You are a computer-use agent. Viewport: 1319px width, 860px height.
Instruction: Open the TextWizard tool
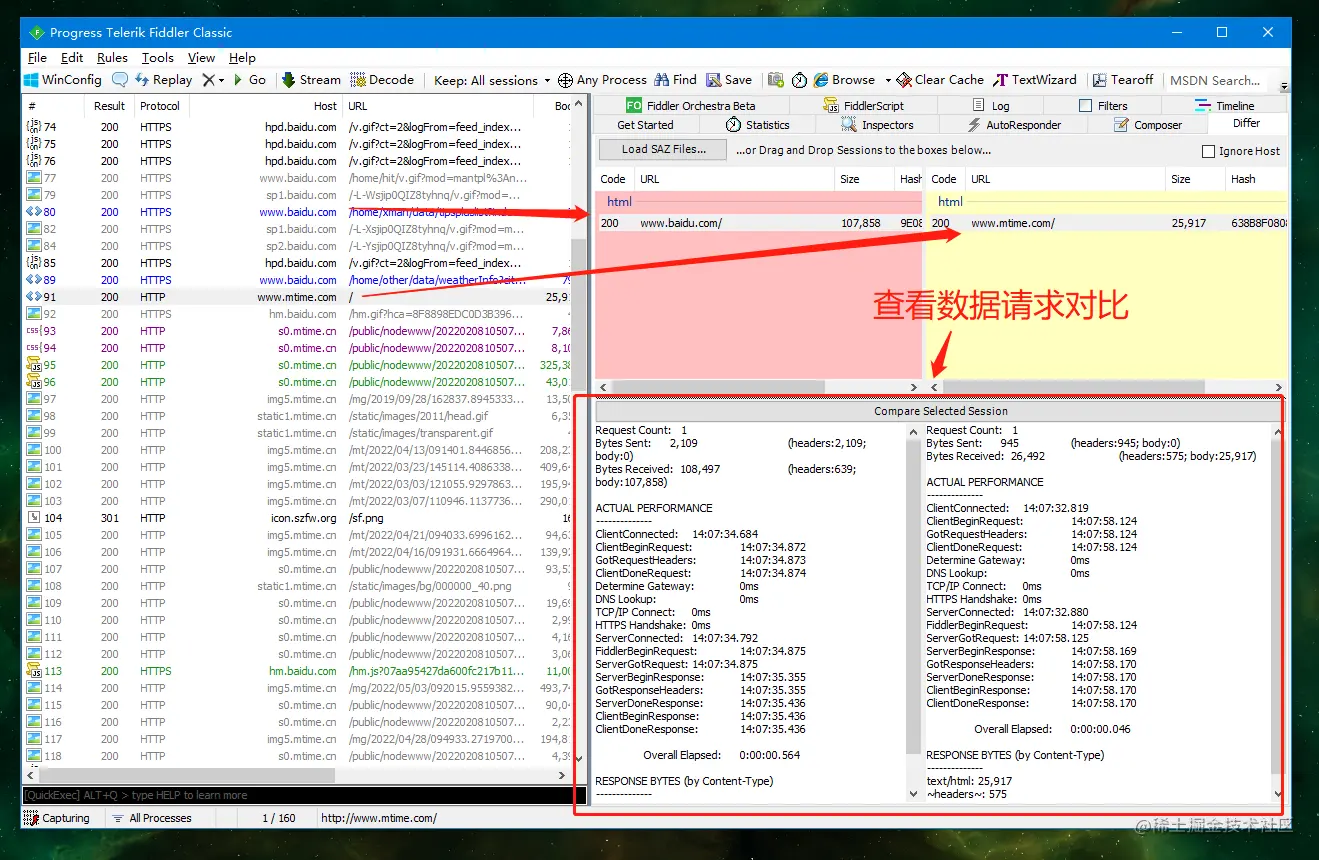pyautogui.click(x=1035, y=80)
